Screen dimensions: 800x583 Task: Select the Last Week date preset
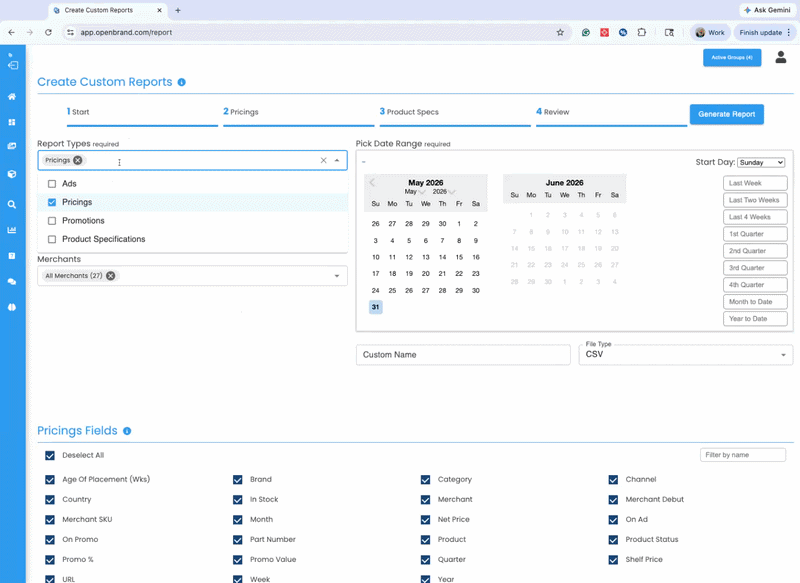(755, 183)
